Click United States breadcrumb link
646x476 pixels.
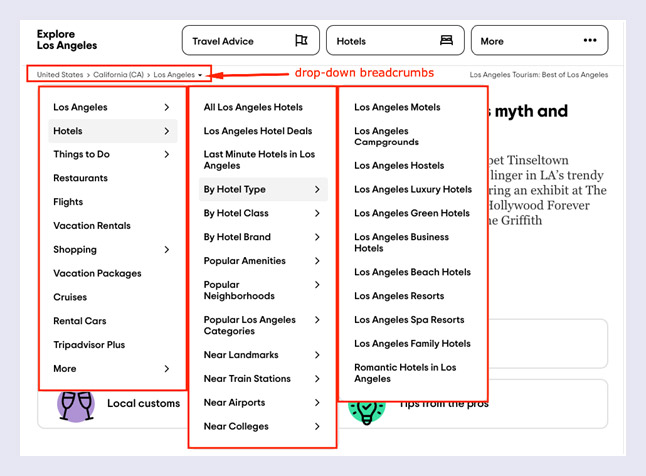[x=60, y=75]
